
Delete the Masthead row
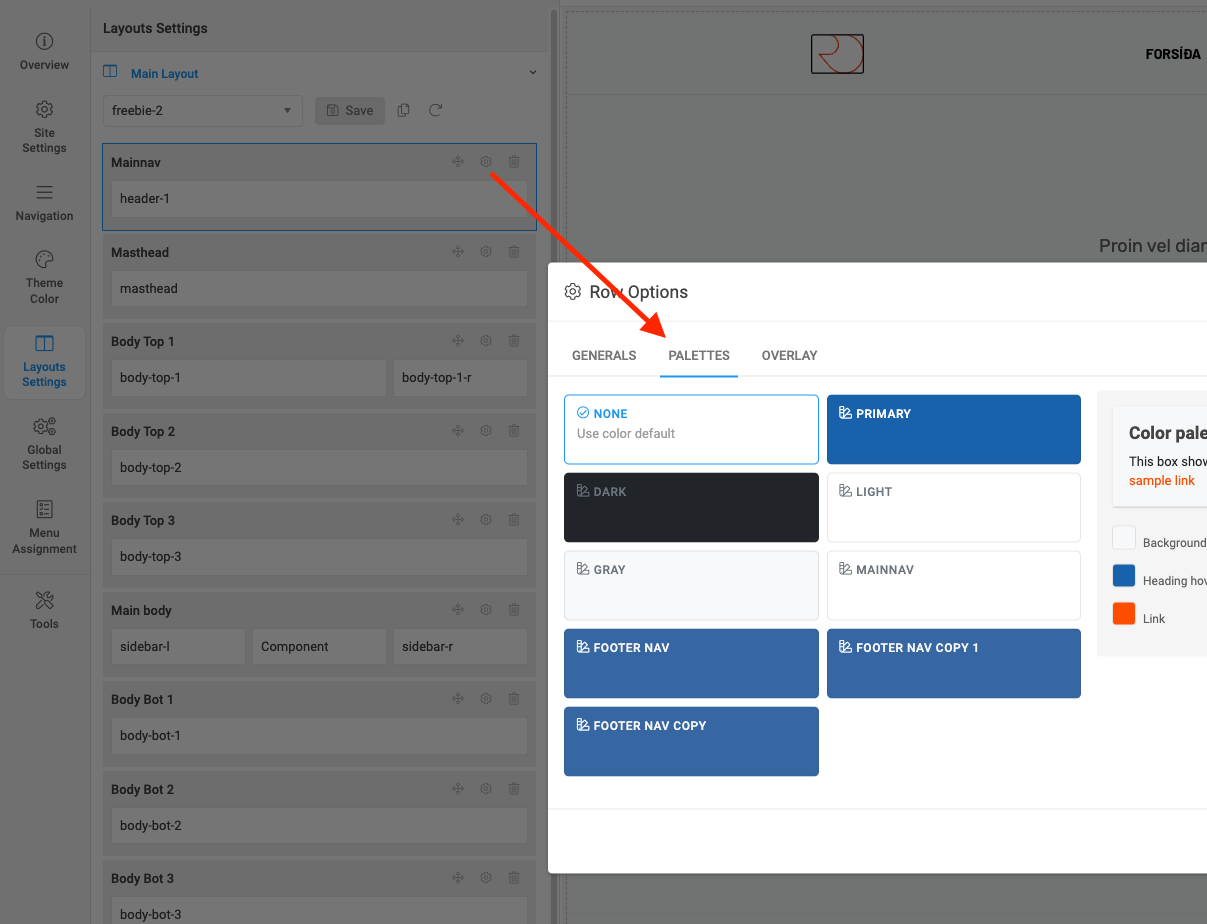click(x=514, y=252)
